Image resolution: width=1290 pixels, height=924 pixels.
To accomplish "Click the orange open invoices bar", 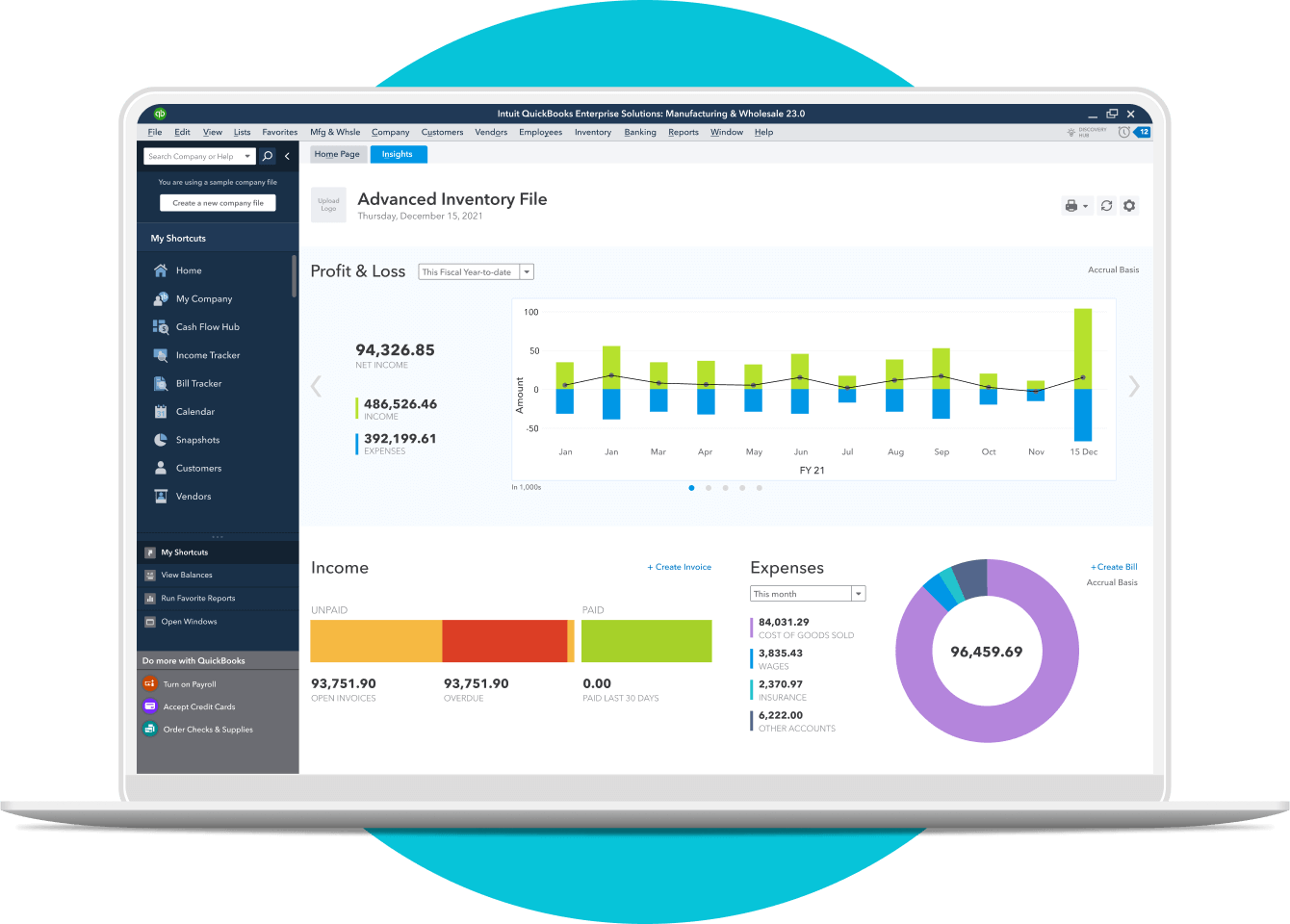I will click(x=375, y=641).
